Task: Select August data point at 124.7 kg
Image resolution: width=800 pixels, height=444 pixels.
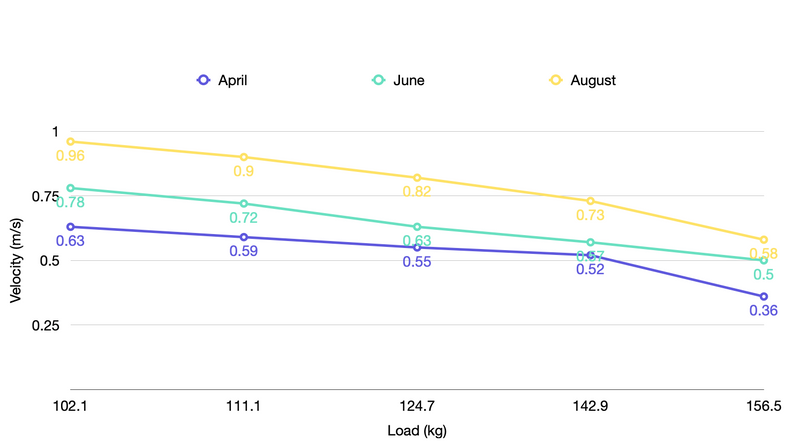Action: (417, 178)
